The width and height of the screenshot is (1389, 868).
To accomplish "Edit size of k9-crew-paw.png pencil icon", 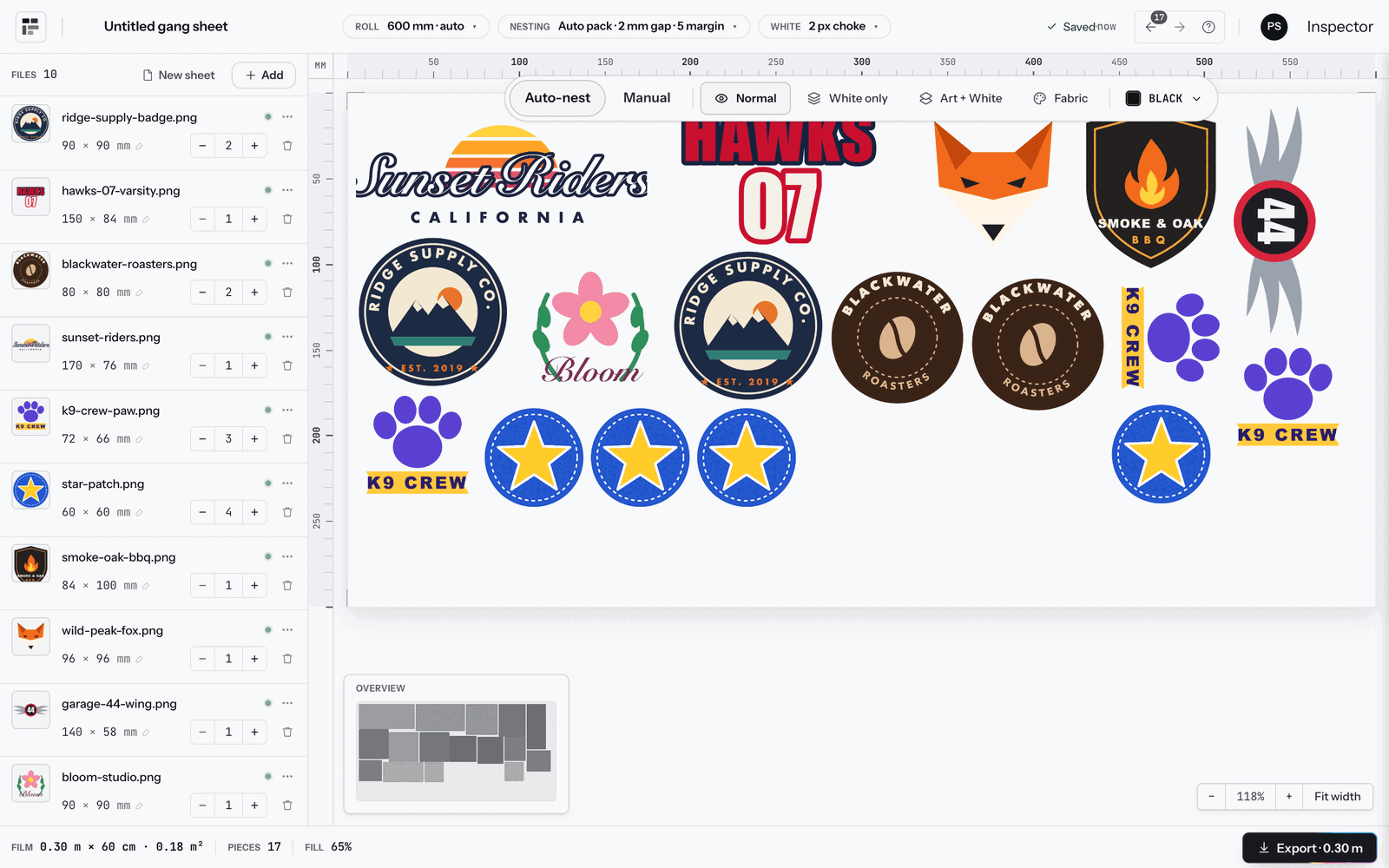I will pos(139,439).
